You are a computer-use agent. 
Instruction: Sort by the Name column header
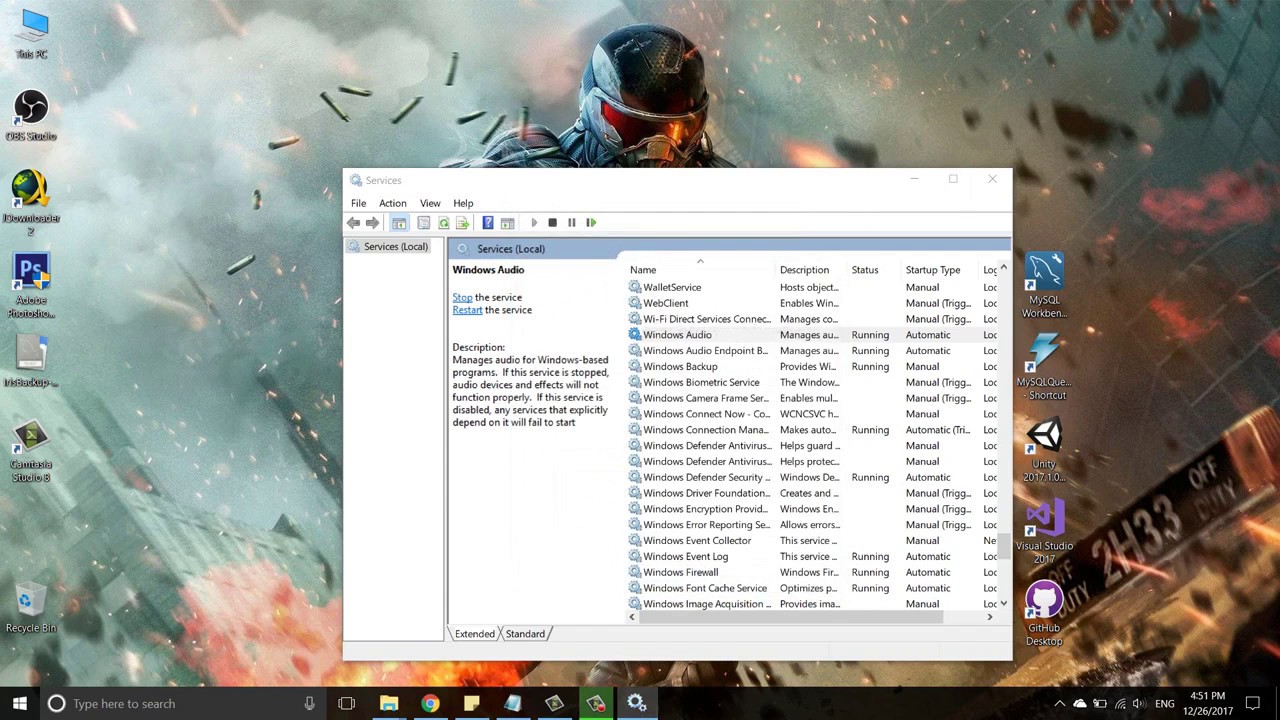click(700, 270)
